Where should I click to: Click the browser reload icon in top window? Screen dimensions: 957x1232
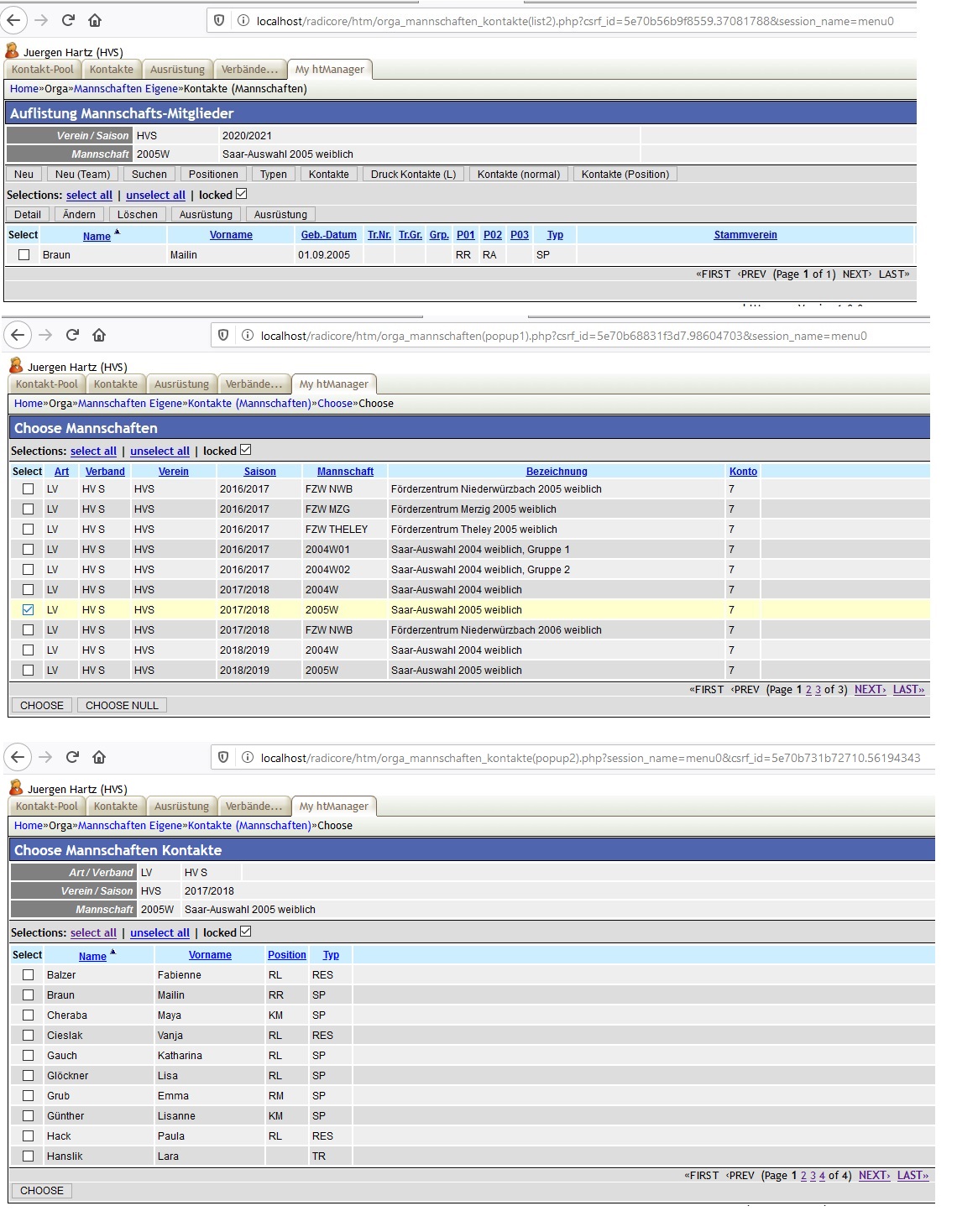[68, 20]
